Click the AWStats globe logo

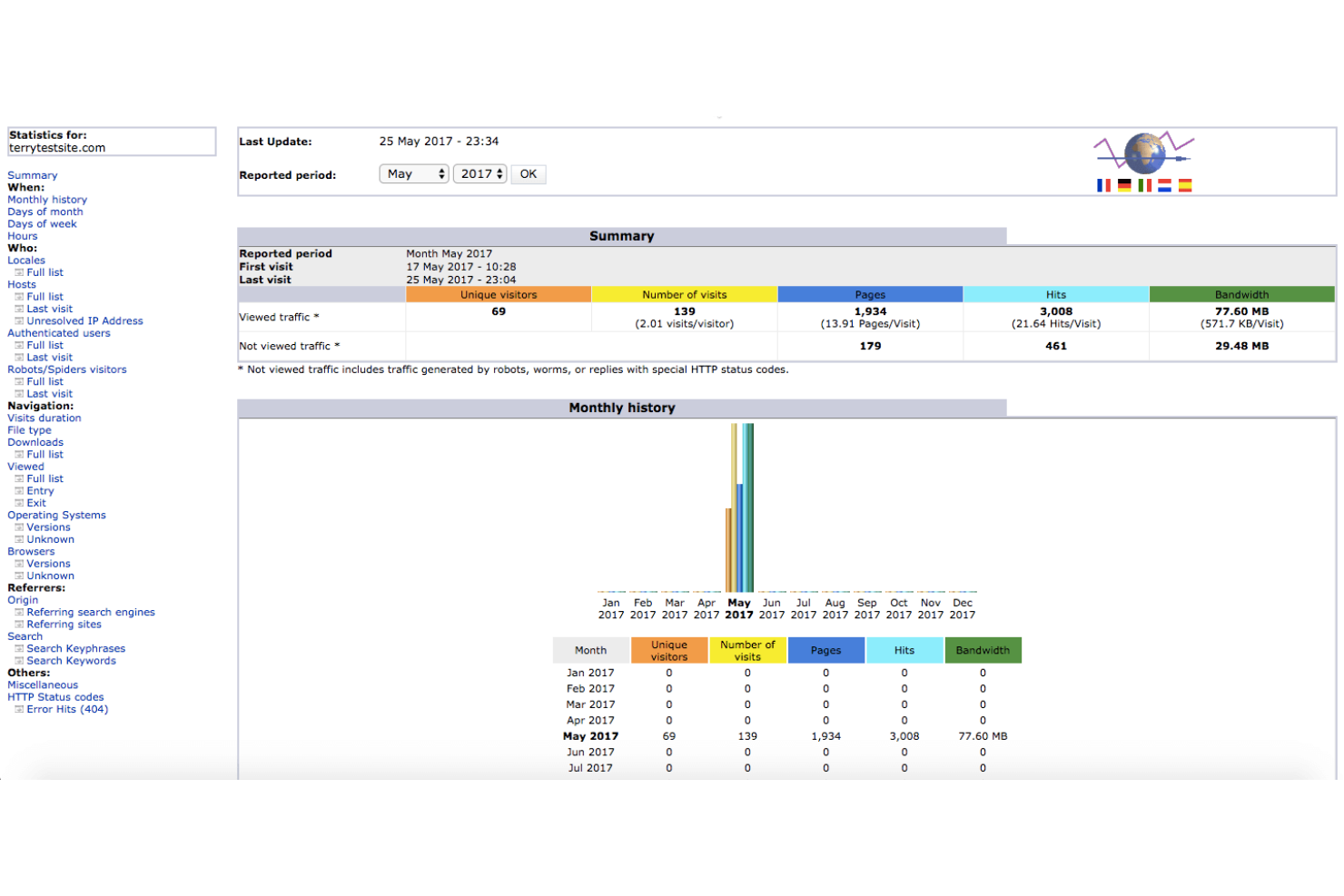click(x=1144, y=153)
